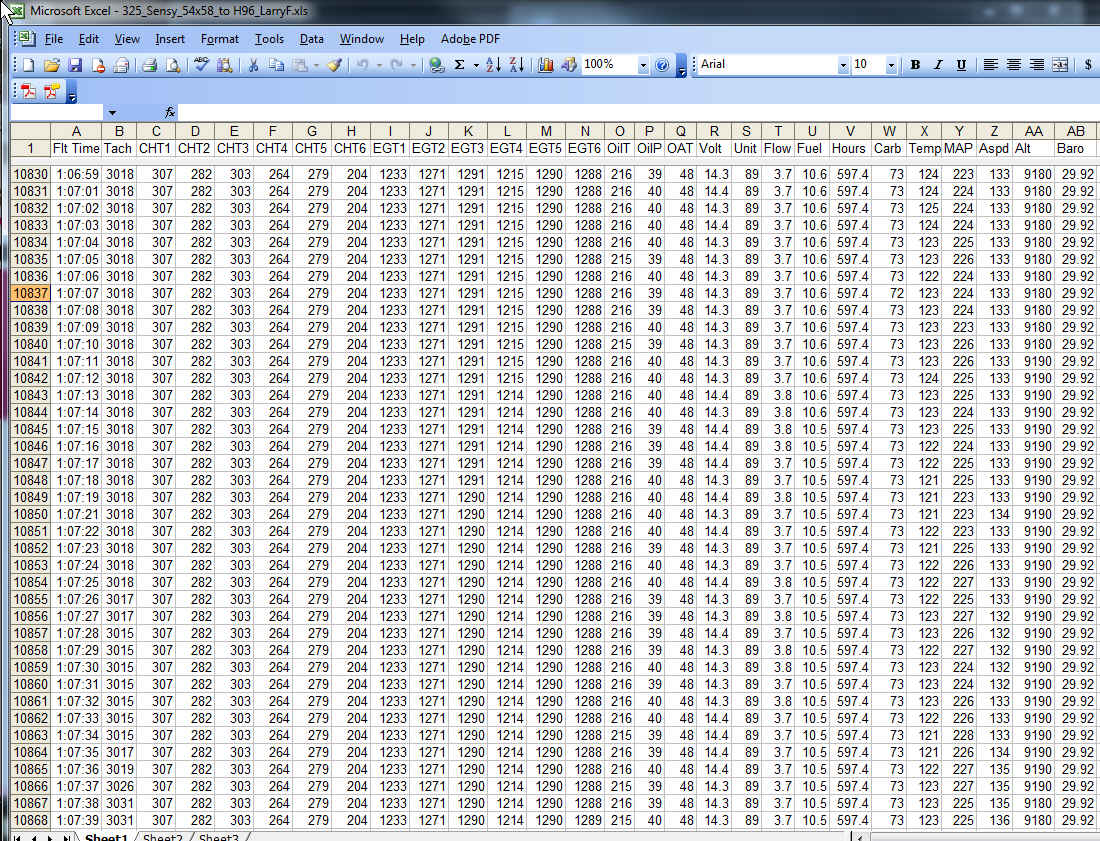This screenshot has width=1100, height=841.
Task: Open the Print Preview tool
Action: [173, 65]
